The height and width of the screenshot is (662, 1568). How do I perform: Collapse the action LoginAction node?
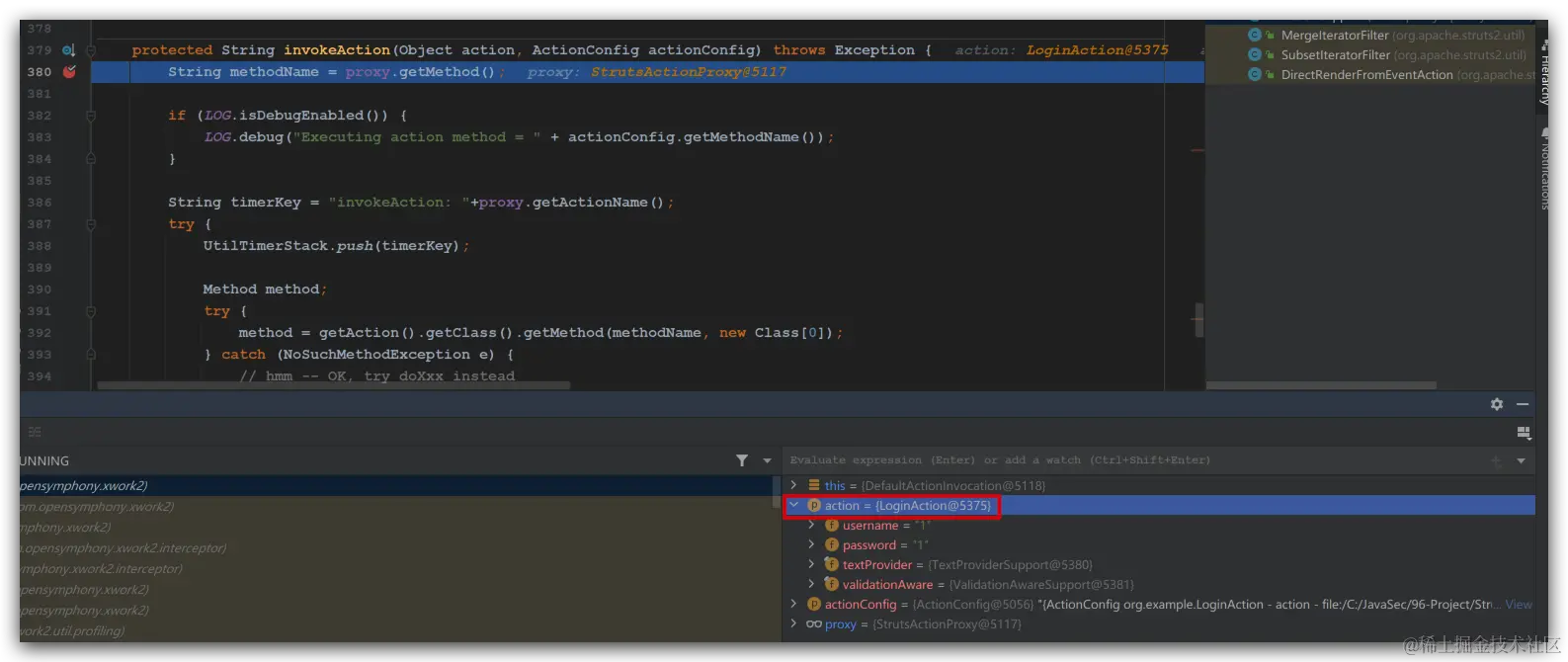(x=793, y=505)
